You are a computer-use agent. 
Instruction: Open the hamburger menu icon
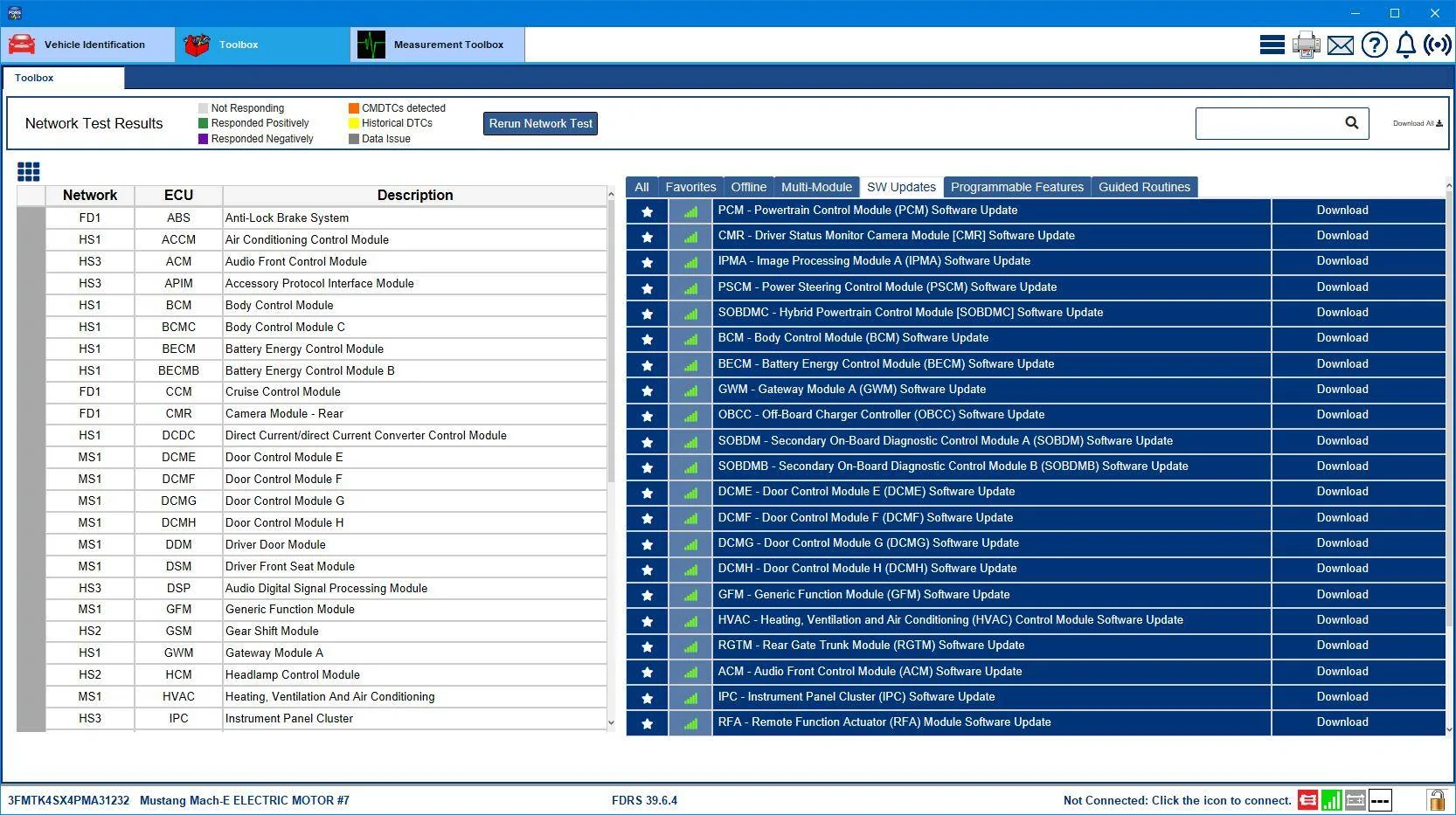tap(1272, 45)
